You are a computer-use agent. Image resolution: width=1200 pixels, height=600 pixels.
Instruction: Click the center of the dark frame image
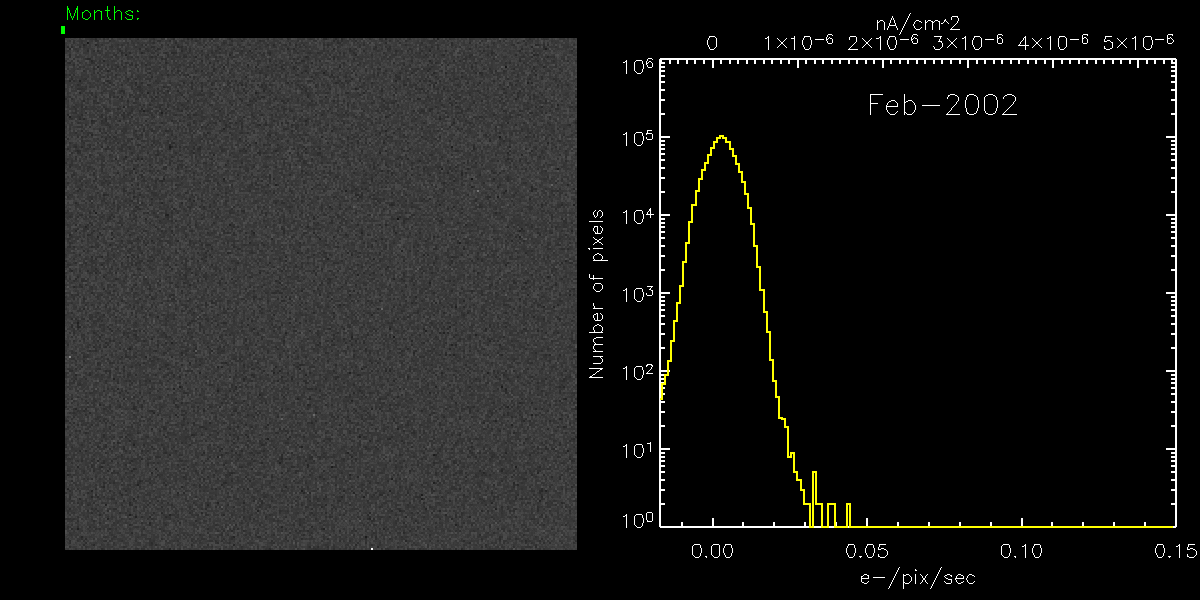(321, 294)
